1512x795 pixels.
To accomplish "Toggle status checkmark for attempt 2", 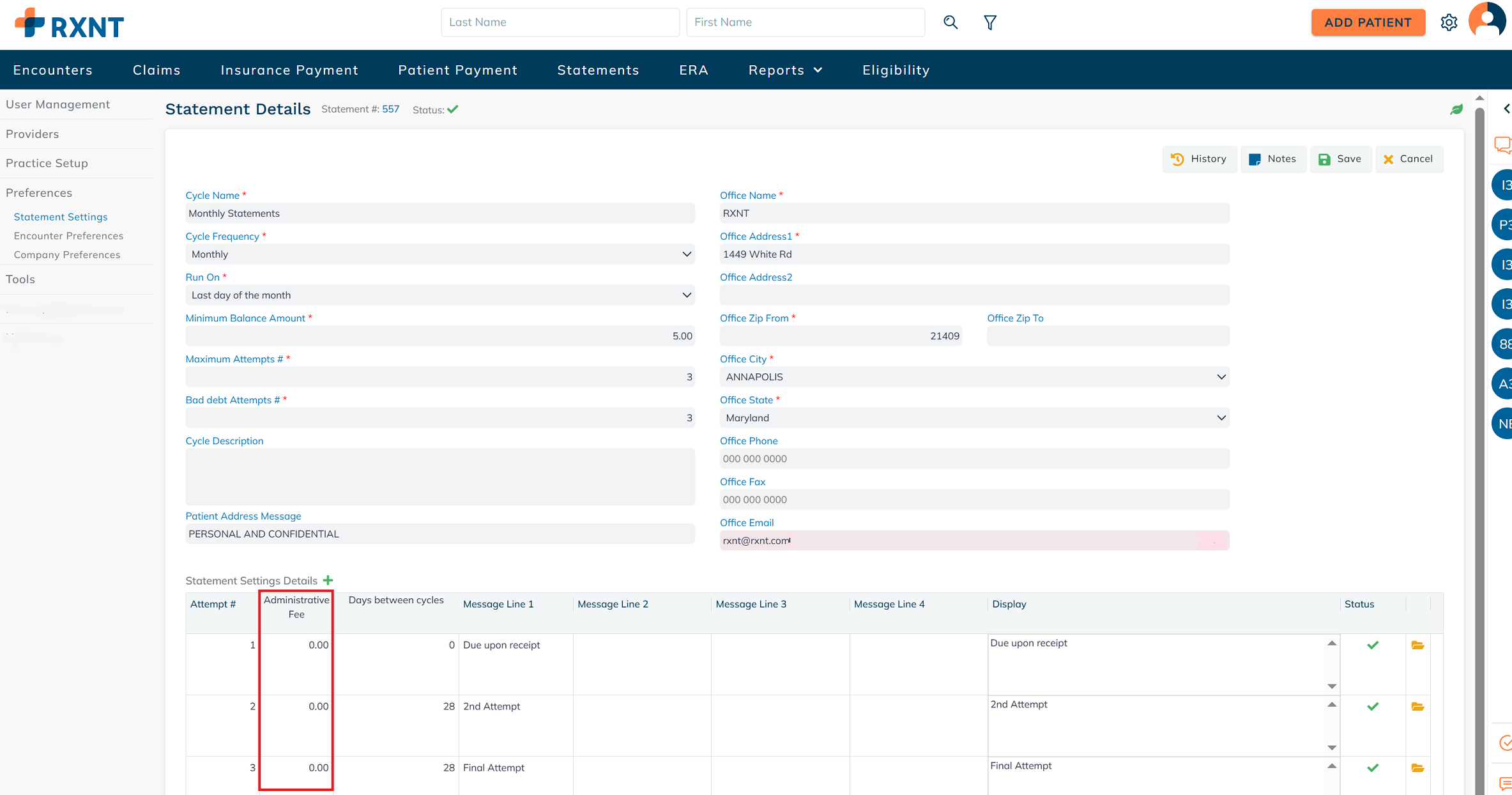I will pos(1373,707).
